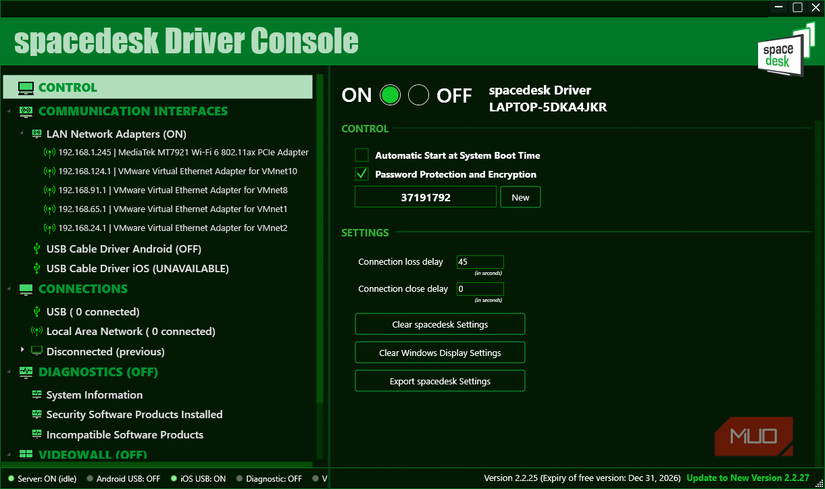825x489 pixels.
Task: Enable Automatic Start at System Boot Time
Action: tap(361, 155)
